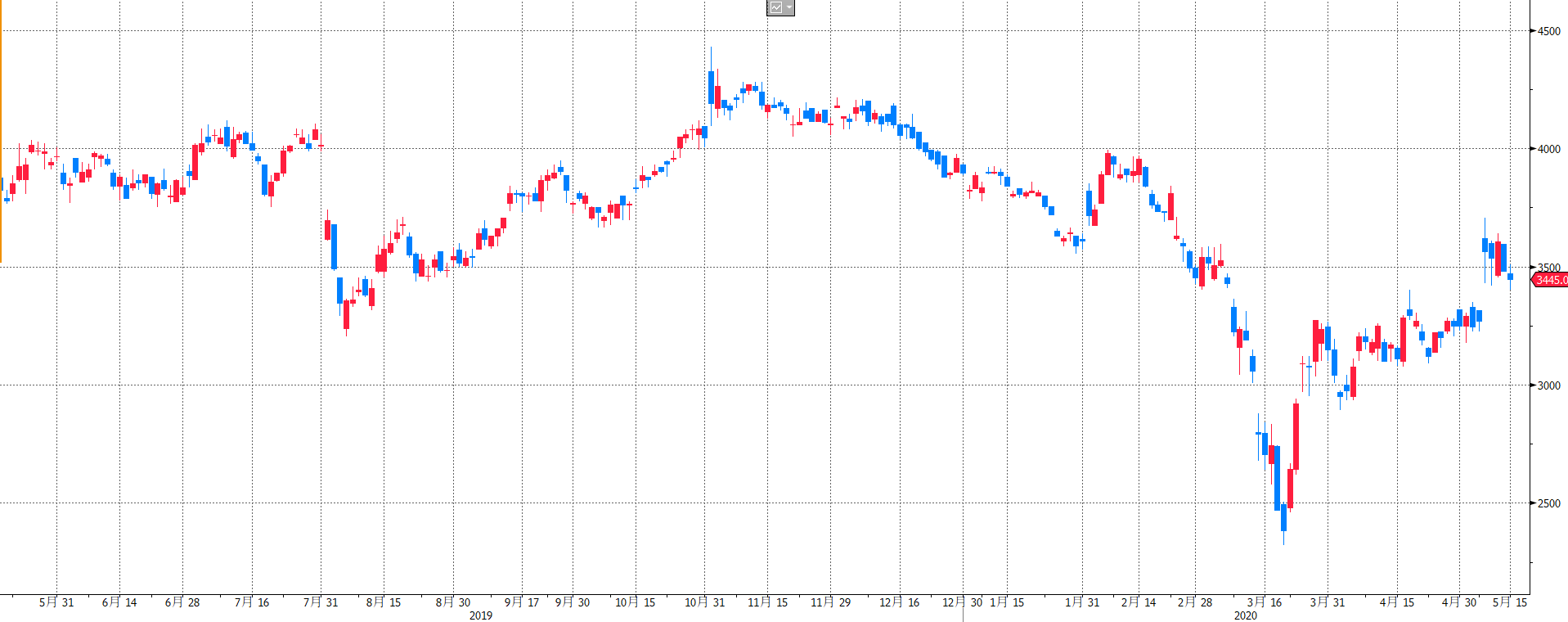The width and height of the screenshot is (1568, 622).
Task: Select the 2500 price axis label
Action: point(1548,503)
